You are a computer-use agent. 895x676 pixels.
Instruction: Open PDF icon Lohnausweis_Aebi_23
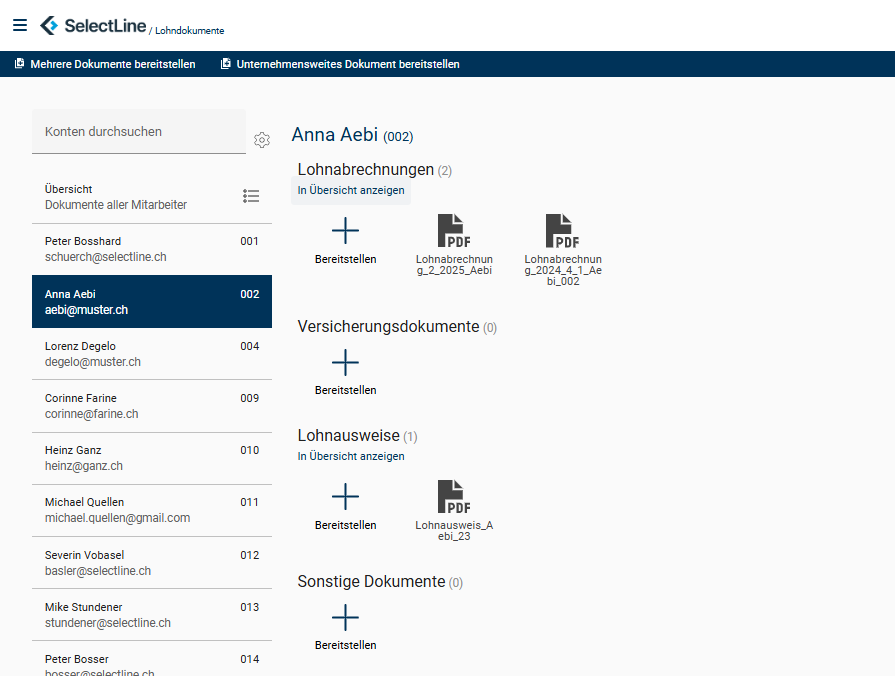(454, 497)
